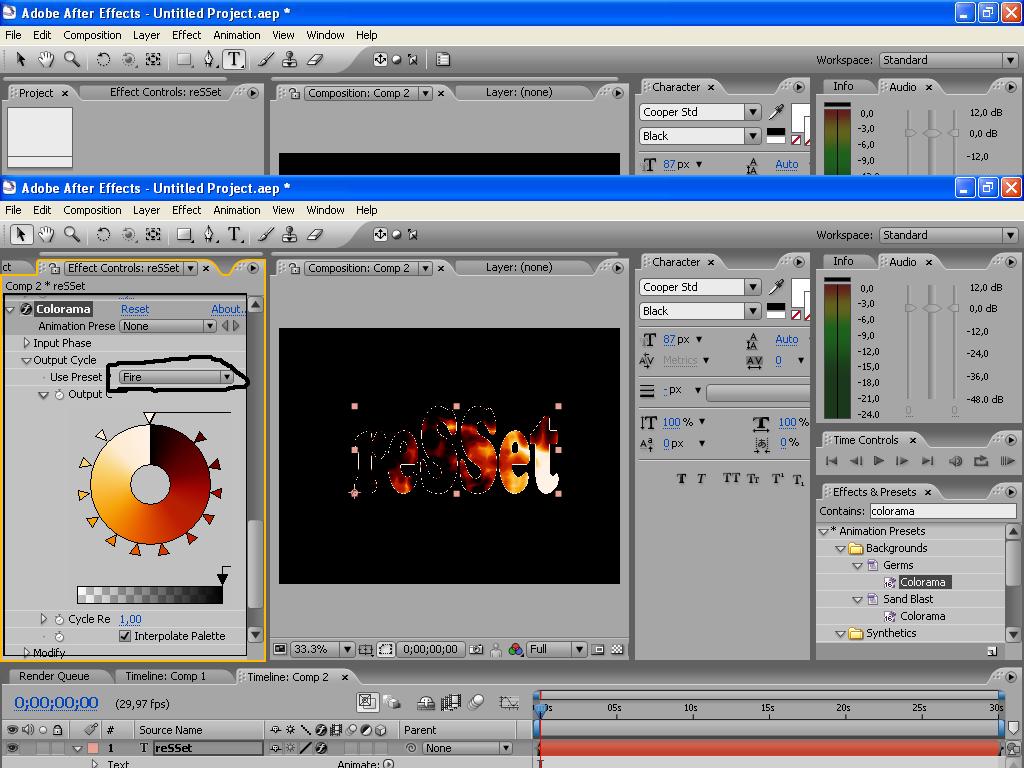Screen dimensions: 1024x768
Task: Open the 33.3% magnification dropdown
Action: point(323,649)
